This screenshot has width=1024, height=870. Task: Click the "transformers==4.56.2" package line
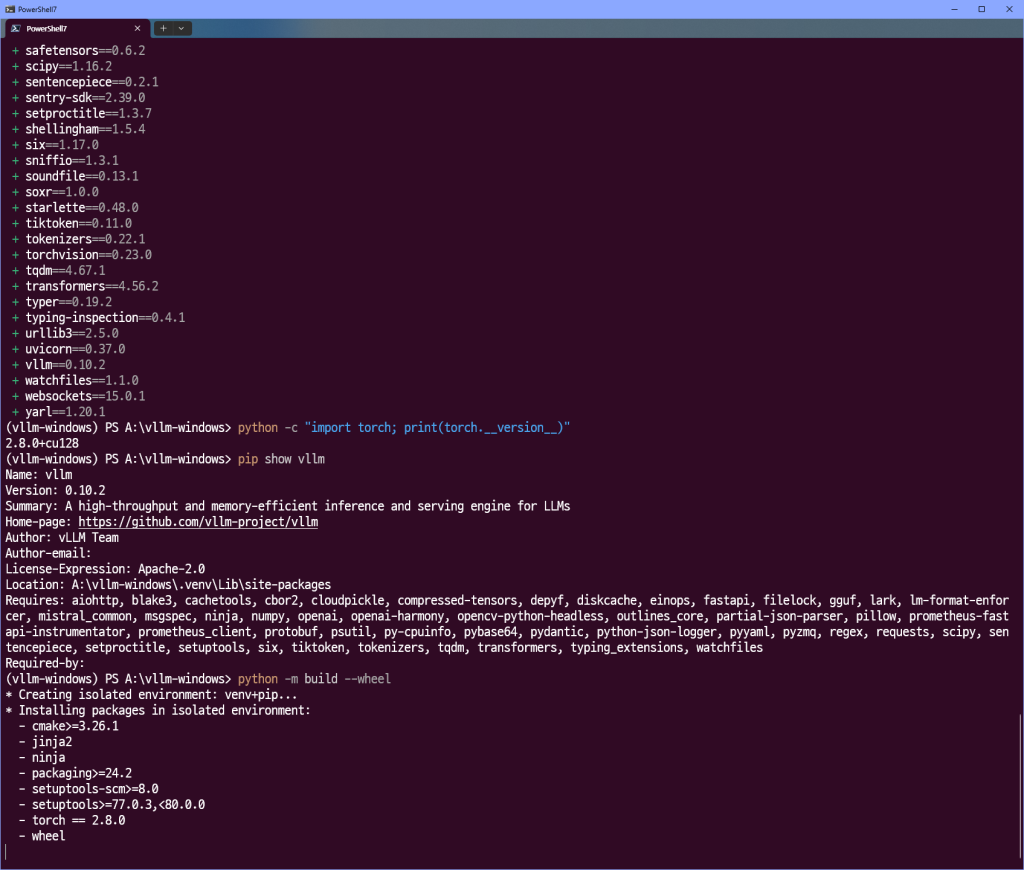(92, 286)
